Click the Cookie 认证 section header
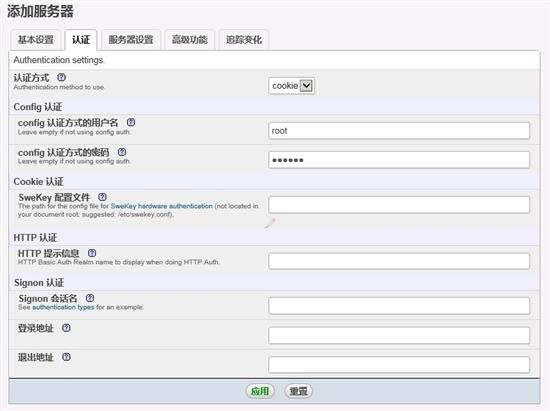The width and height of the screenshot is (550, 411). (x=39, y=181)
